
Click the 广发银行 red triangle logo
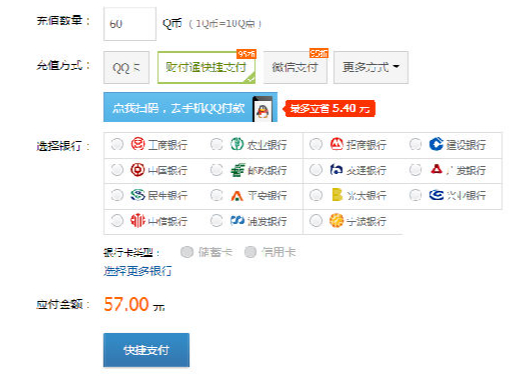436,169
